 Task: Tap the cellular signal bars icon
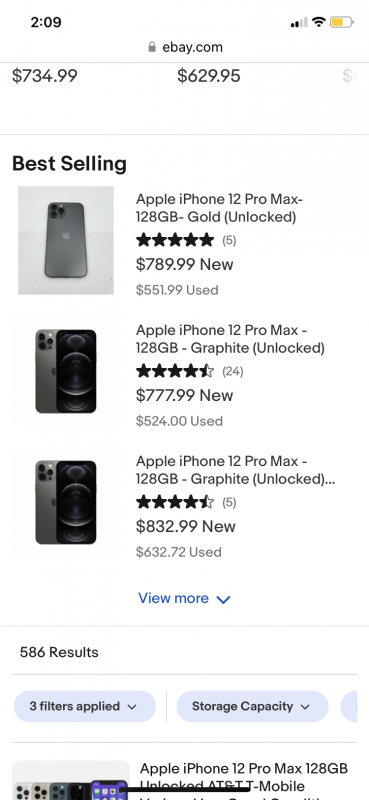[x=299, y=22]
